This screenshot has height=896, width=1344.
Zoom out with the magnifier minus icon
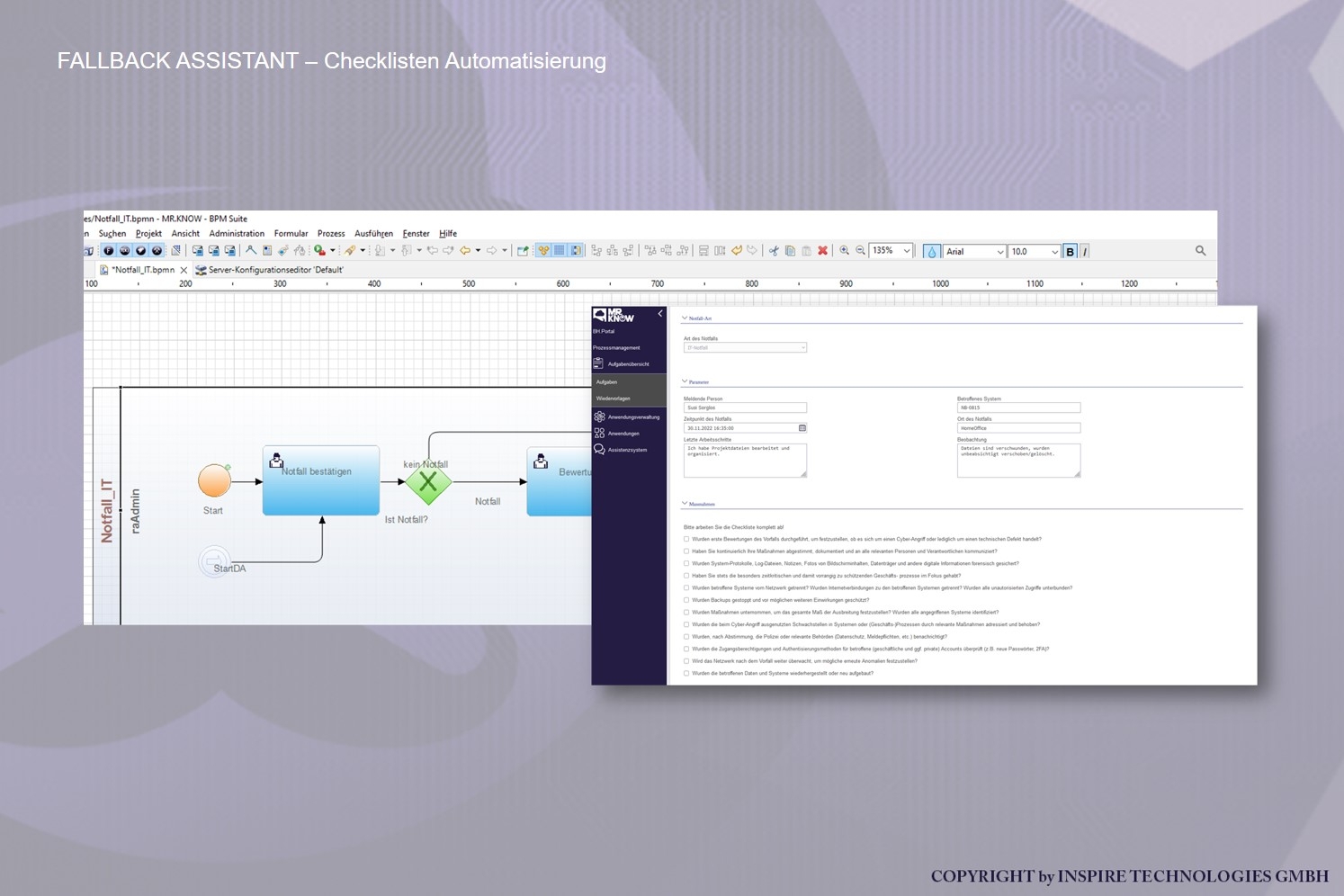click(x=860, y=251)
